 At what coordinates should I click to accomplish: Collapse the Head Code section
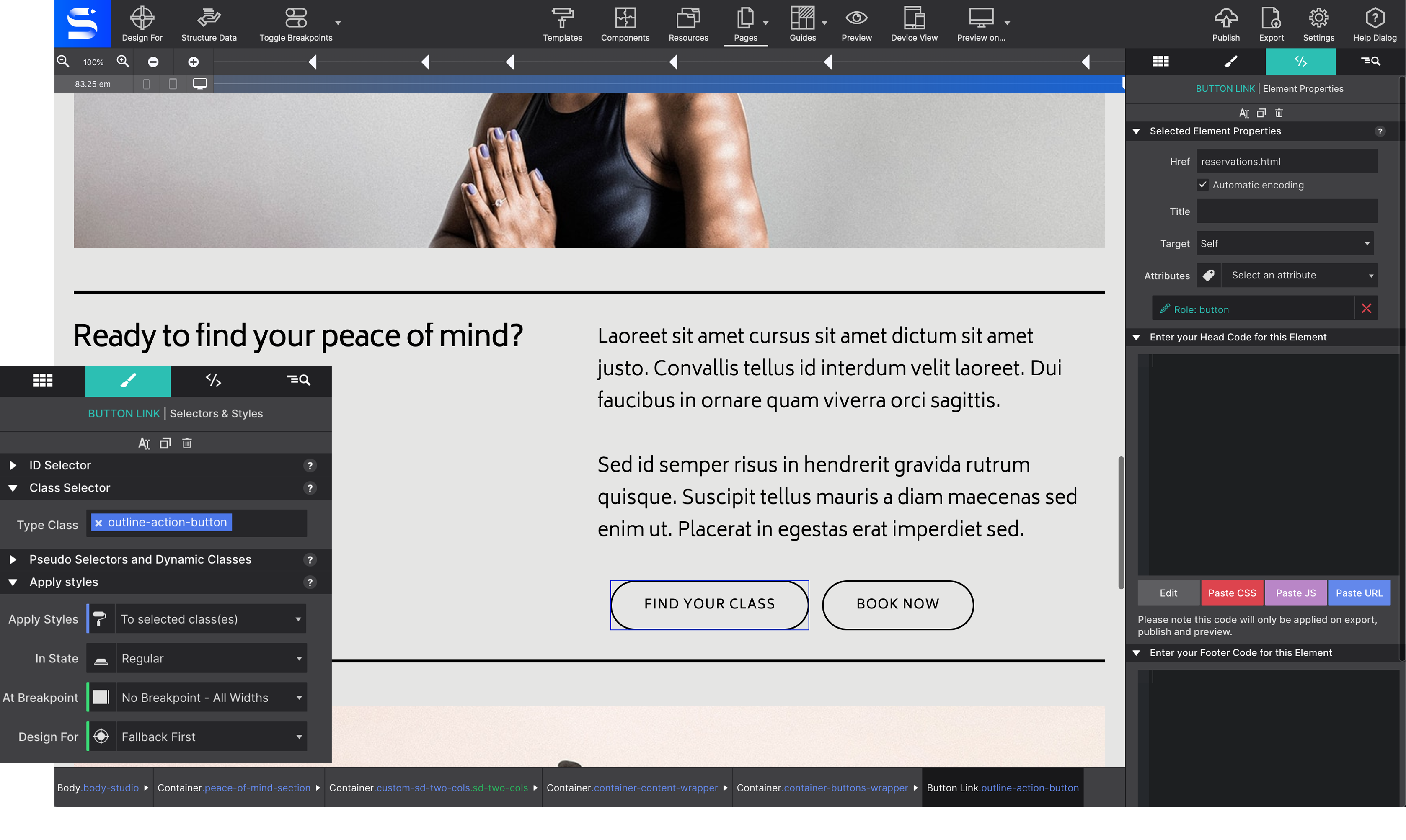(x=1136, y=337)
